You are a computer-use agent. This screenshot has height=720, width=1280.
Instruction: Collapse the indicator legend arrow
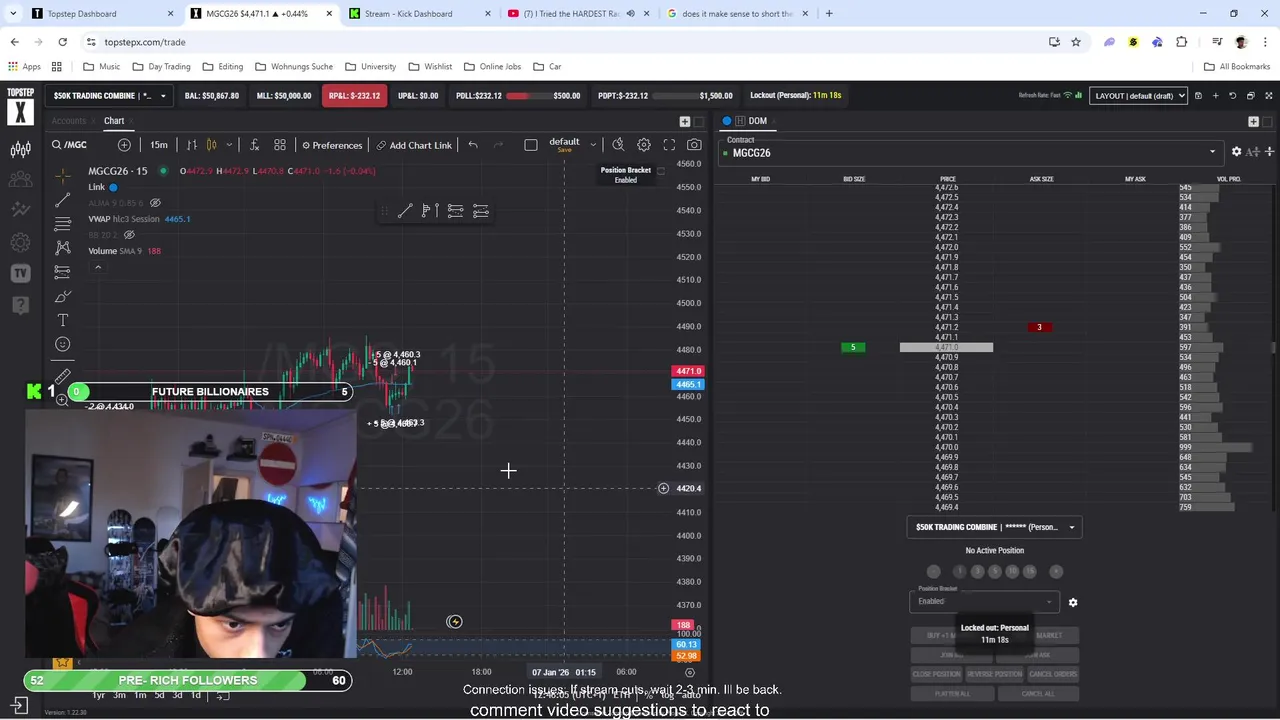(x=98, y=267)
